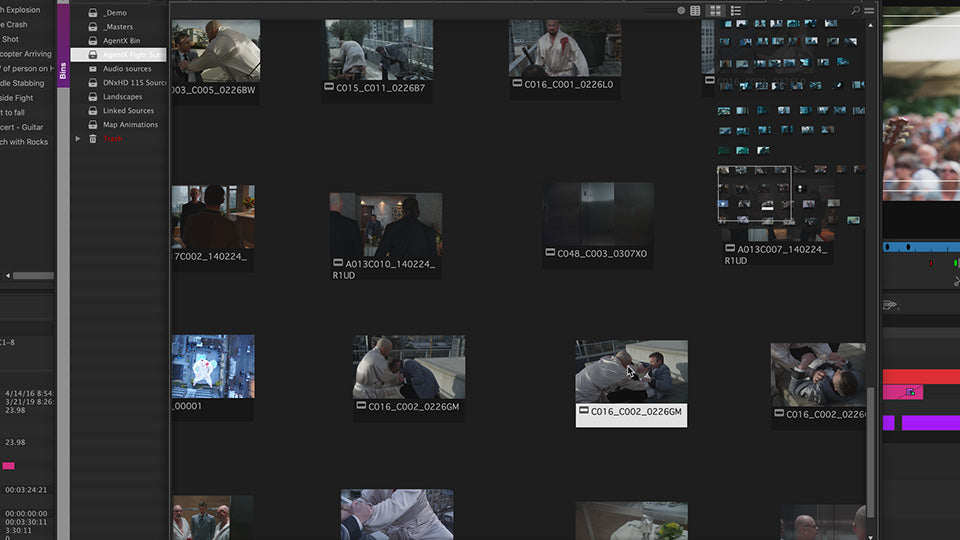This screenshot has width=960, height=540.
Task: Open the bin hamburger menu
Action: point(869,10)
